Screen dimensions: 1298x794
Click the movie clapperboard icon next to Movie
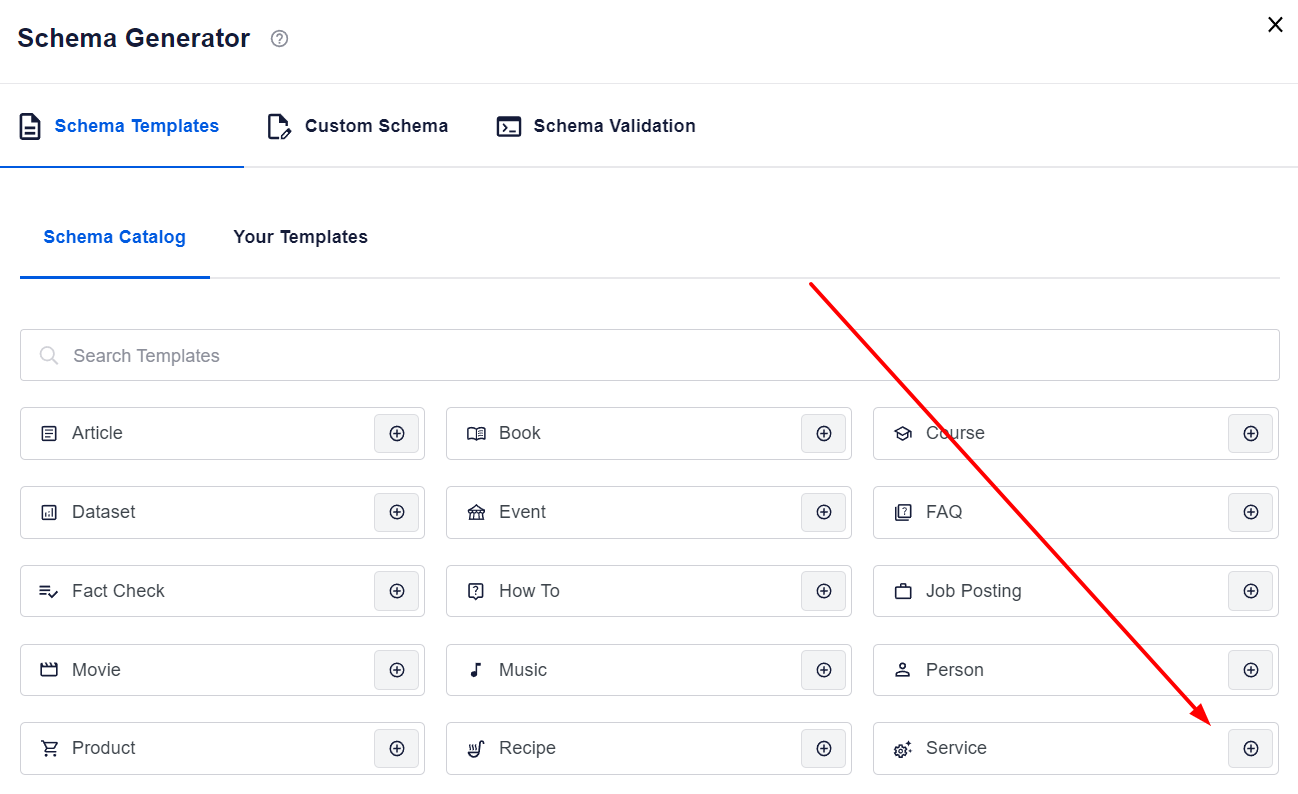tap(49, 670)
